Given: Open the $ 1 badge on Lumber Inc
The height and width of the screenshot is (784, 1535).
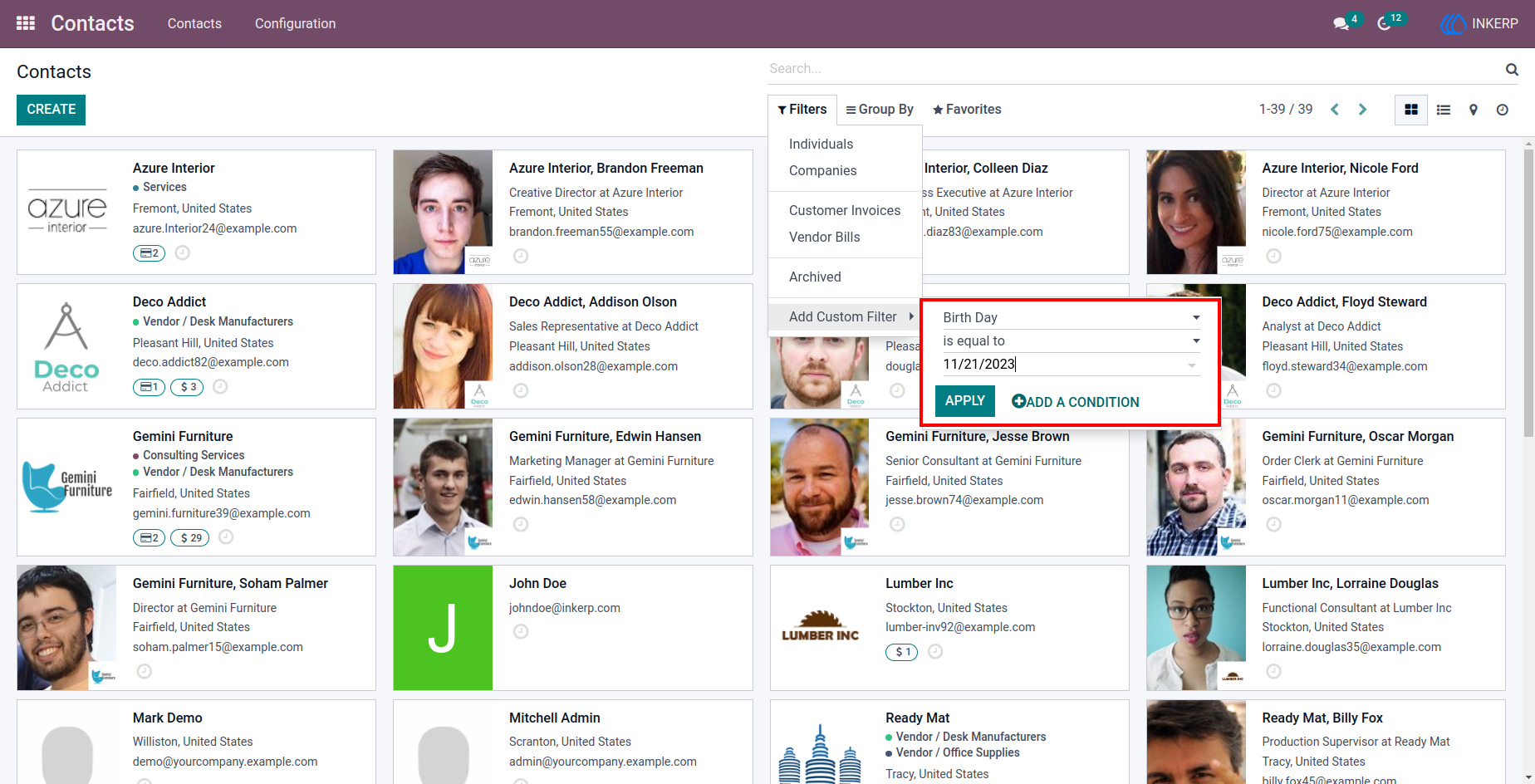Looking at the screenshot, I should (x=901, y=653).
